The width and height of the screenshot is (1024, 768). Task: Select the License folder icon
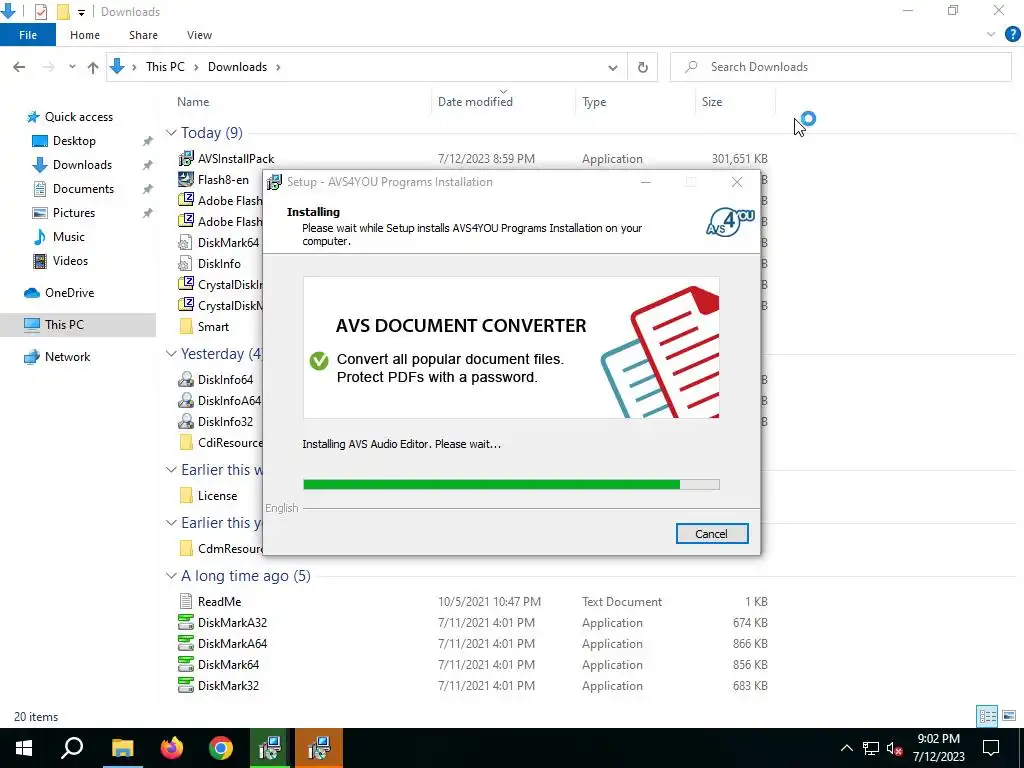(186, 496)
